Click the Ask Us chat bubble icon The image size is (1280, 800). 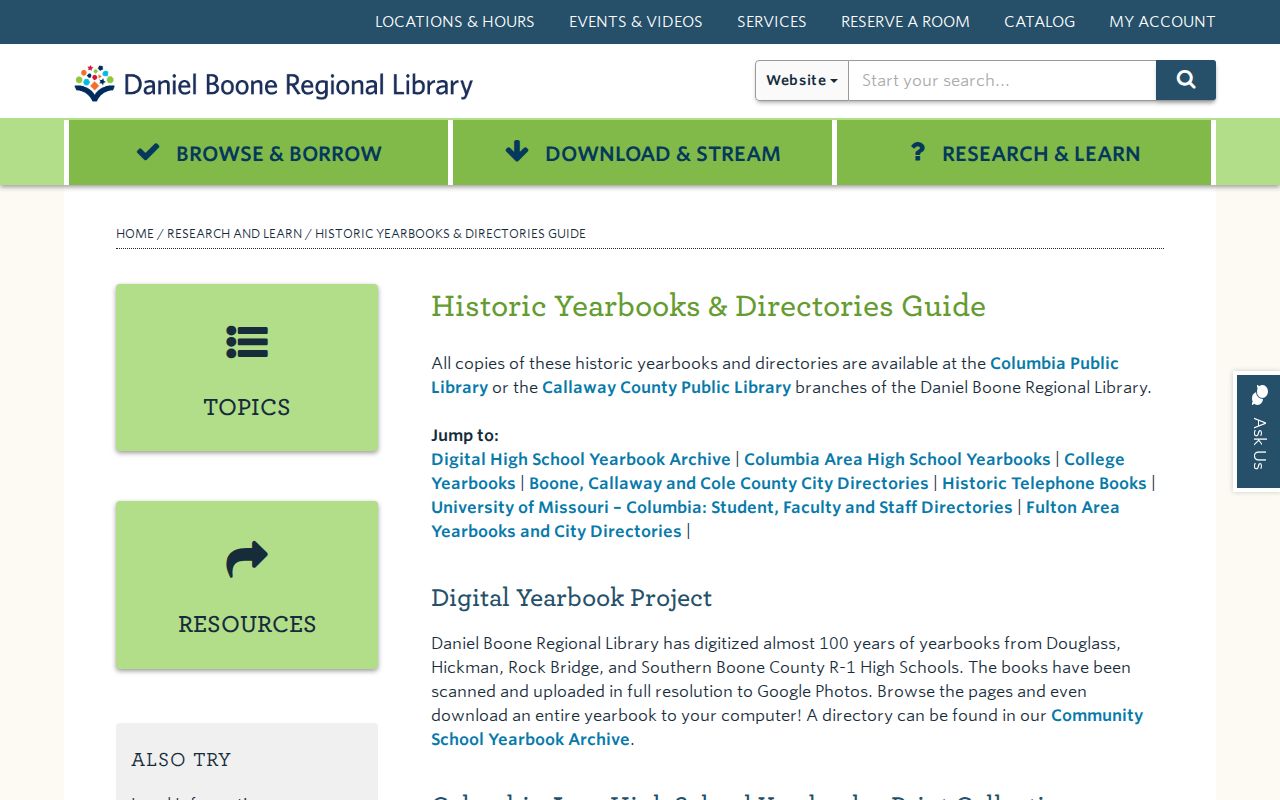pyautogui.click(x=1259, y=395)
